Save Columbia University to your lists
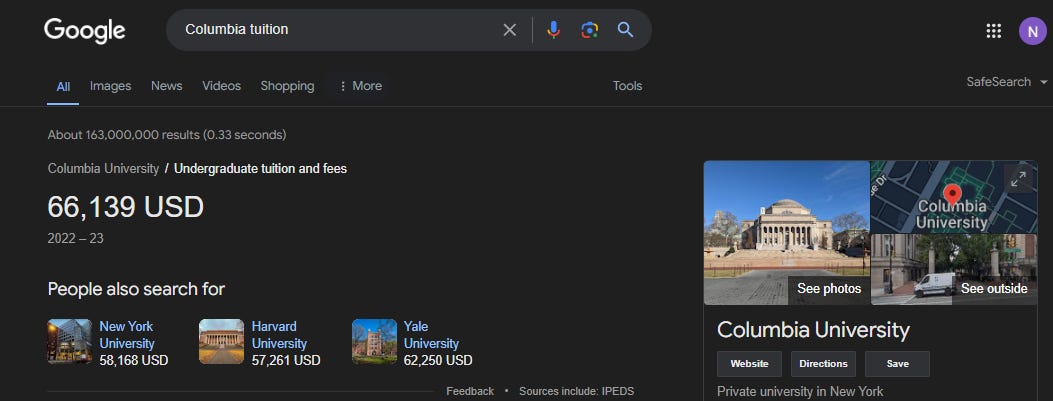 (897, 363)
